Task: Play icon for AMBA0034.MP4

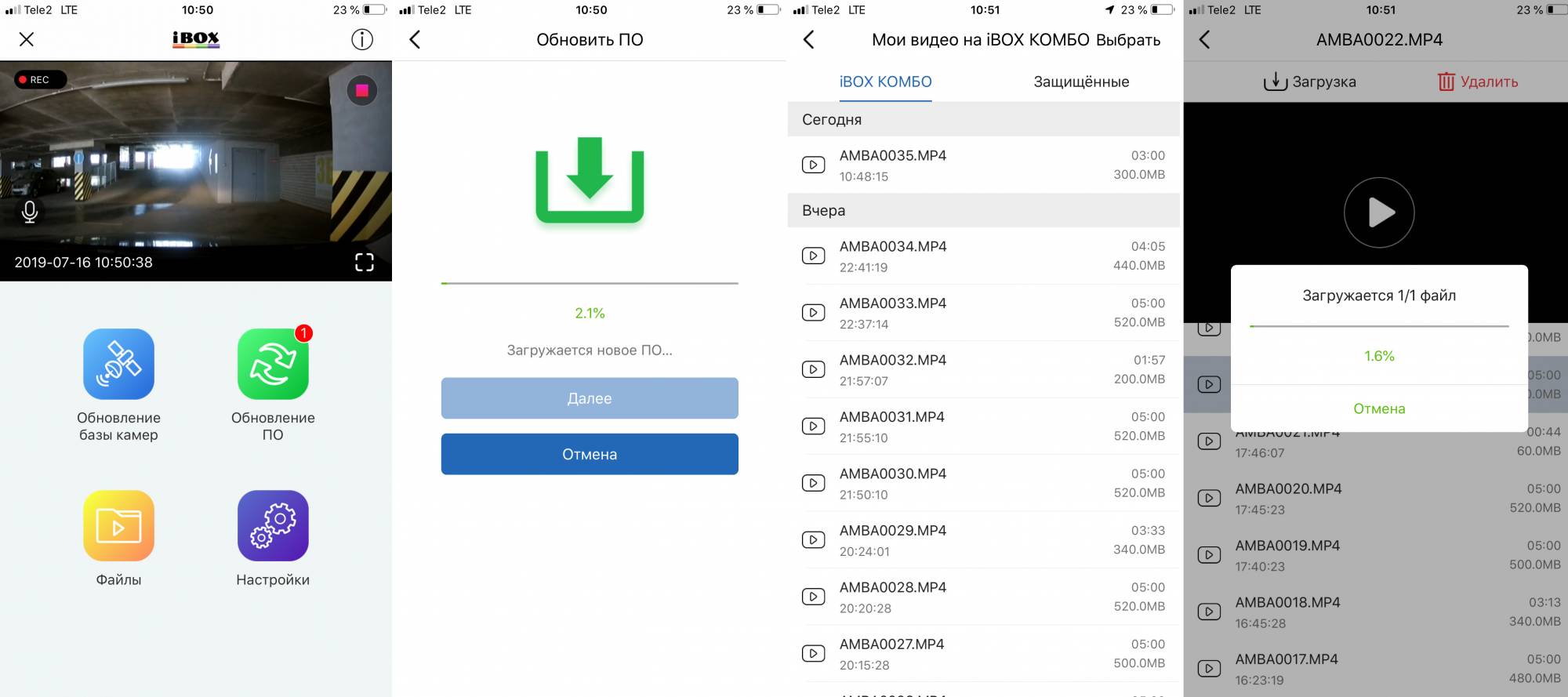Action: [x=813, y=256]
